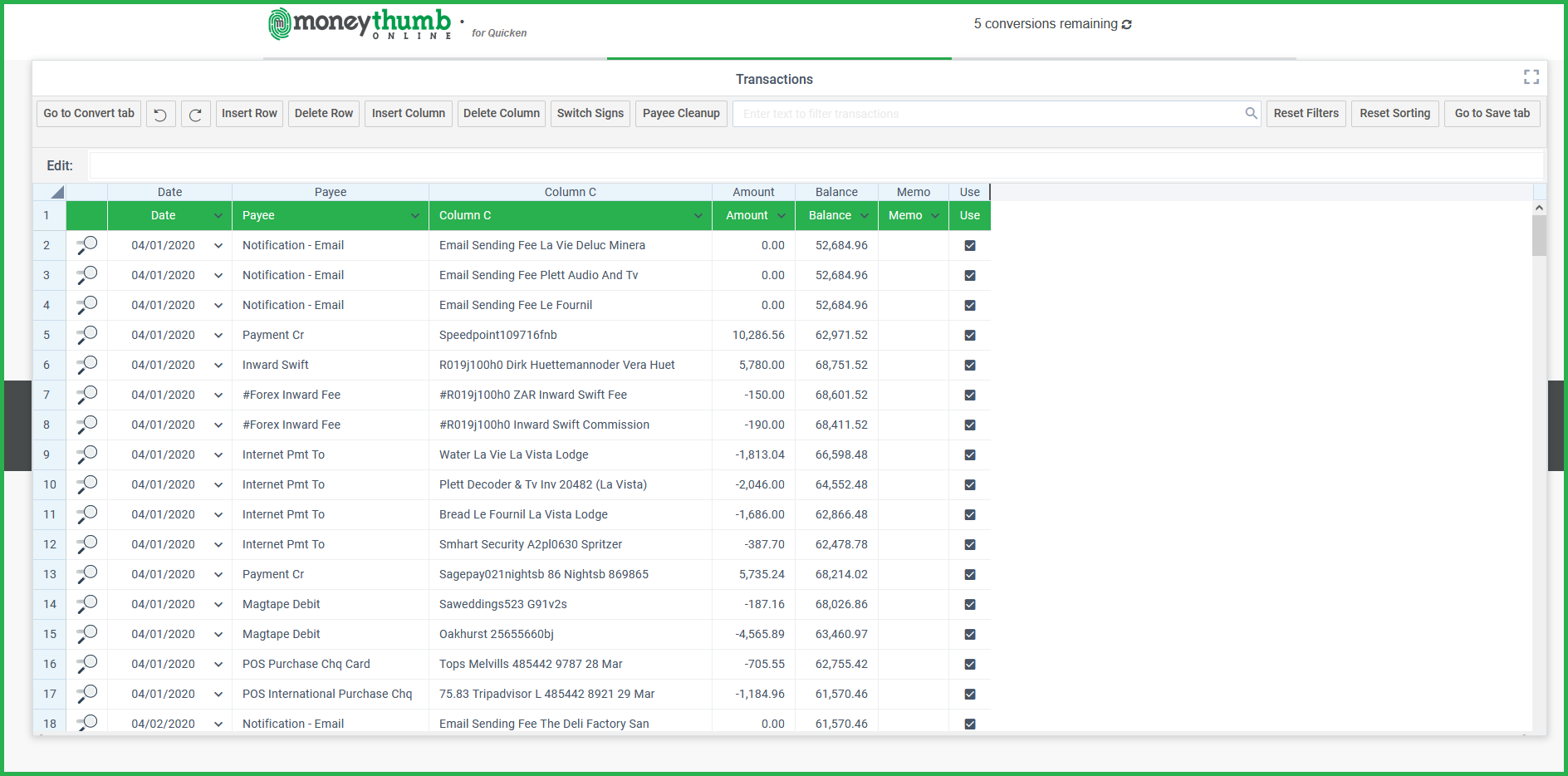Uncheck Use for the Inward Swift row
The width and height of the screenshot is (1568, 776).
coord(969,365)
